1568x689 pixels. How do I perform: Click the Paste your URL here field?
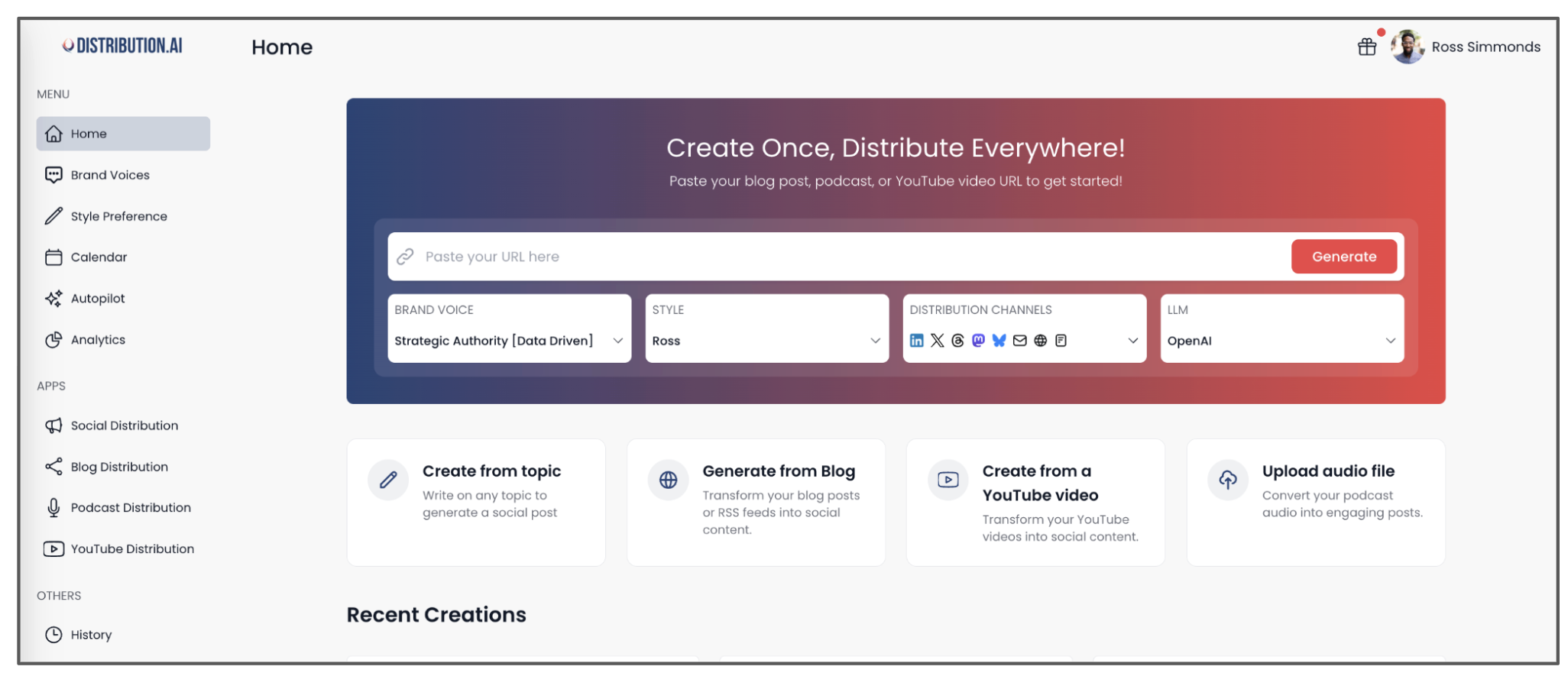tap(841, 257)
